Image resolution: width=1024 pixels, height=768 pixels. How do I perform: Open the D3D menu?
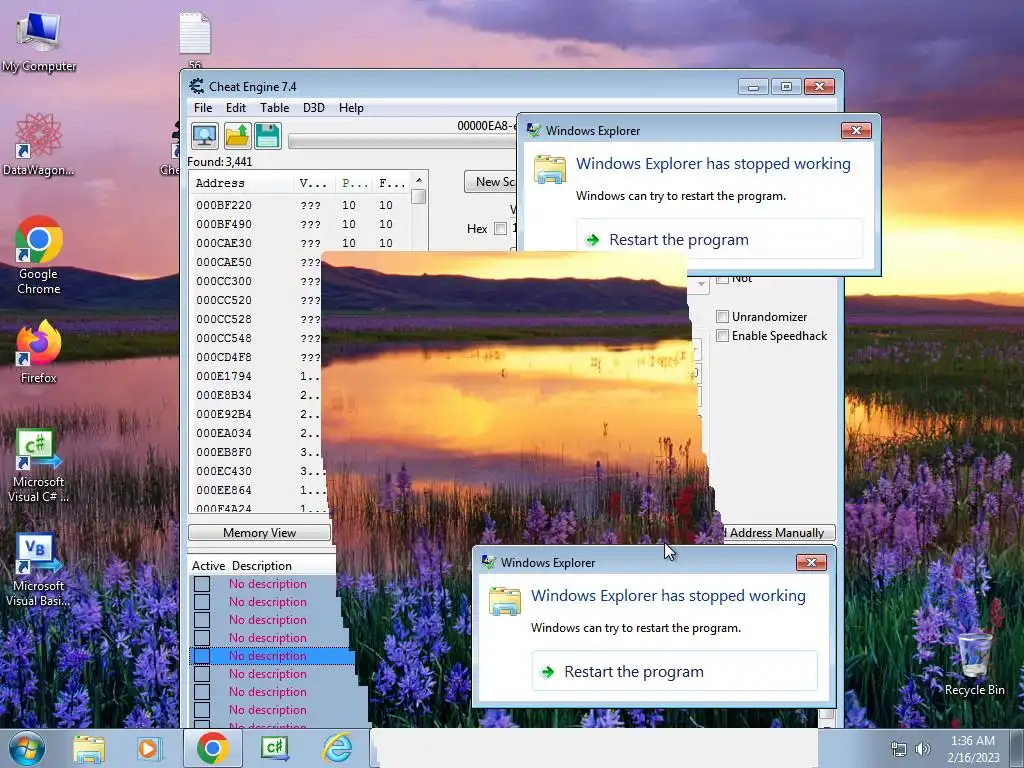pyautogui.click(x=313, y=108)
